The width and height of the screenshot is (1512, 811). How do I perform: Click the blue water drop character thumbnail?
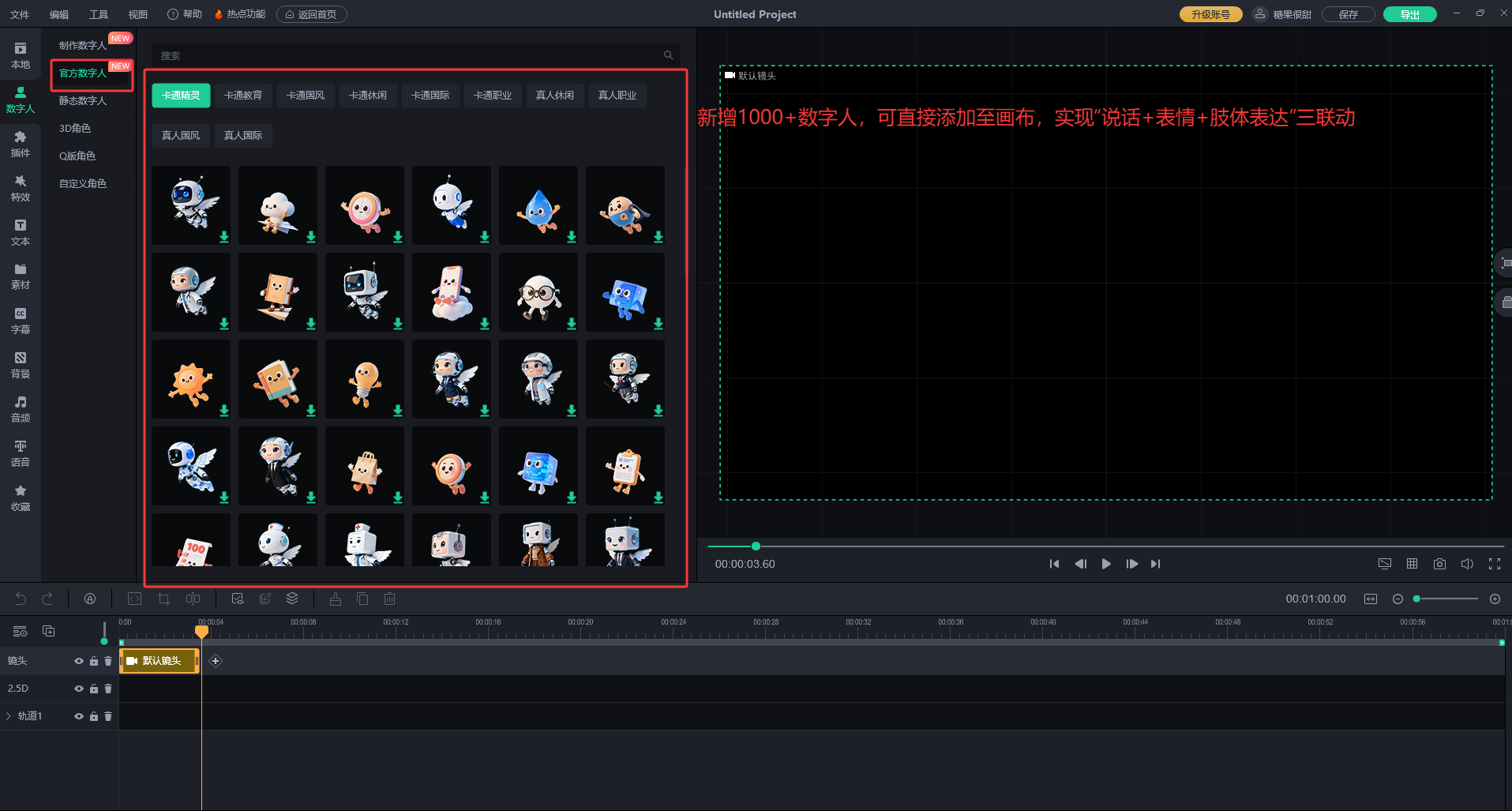coord(538,205)
